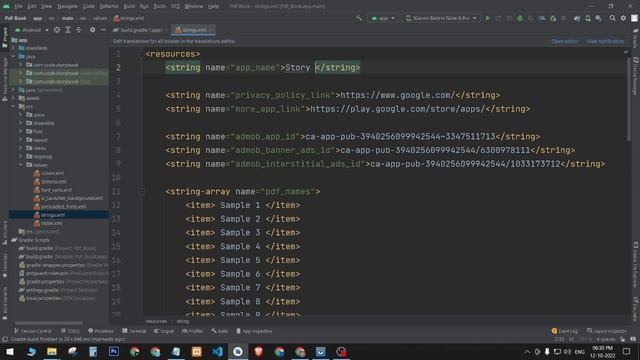Open Search Everywhere magnifier icon
The image size is (640, 360).
[x=612, y=18]
